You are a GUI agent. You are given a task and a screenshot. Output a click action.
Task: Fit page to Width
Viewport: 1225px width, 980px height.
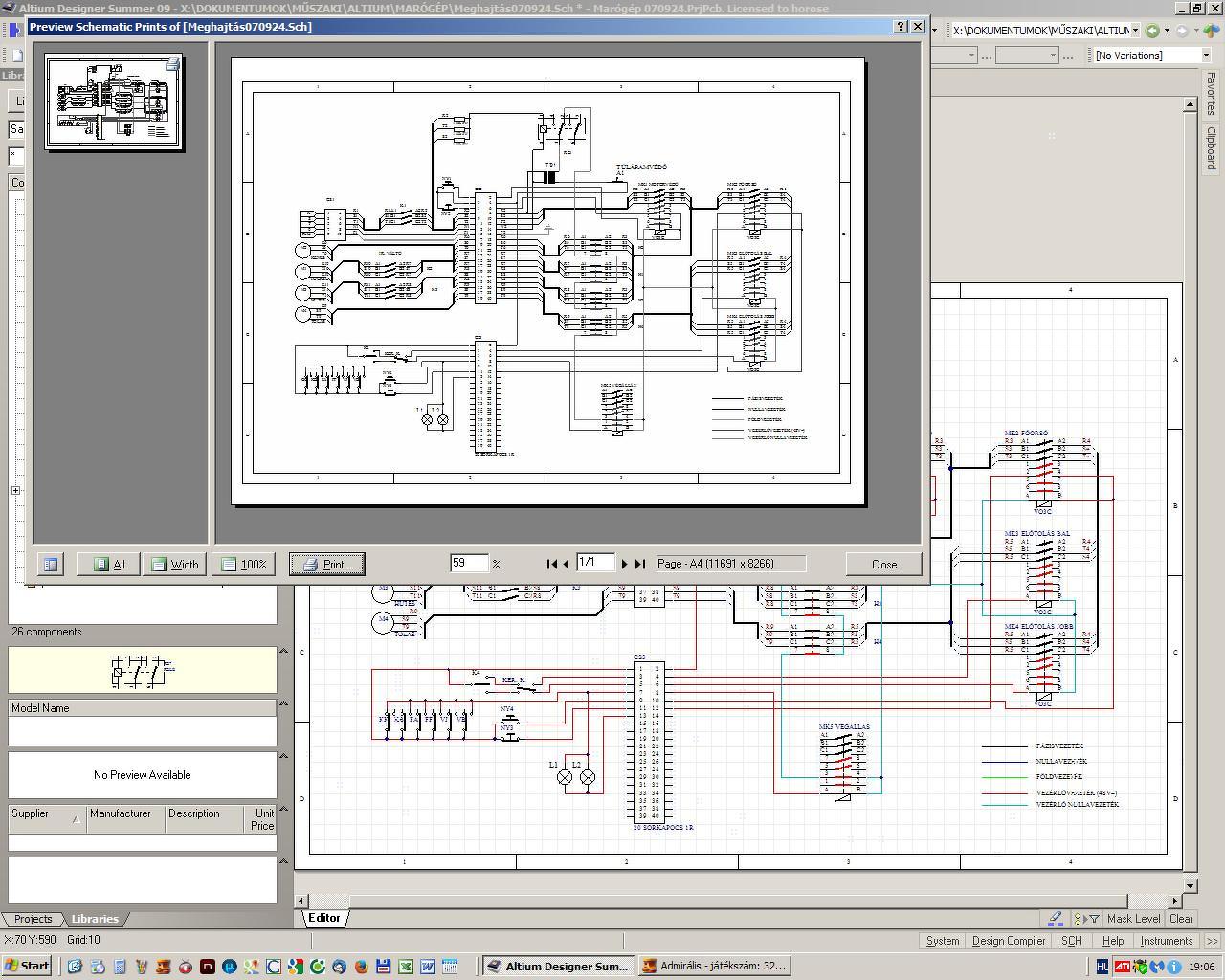174,565
